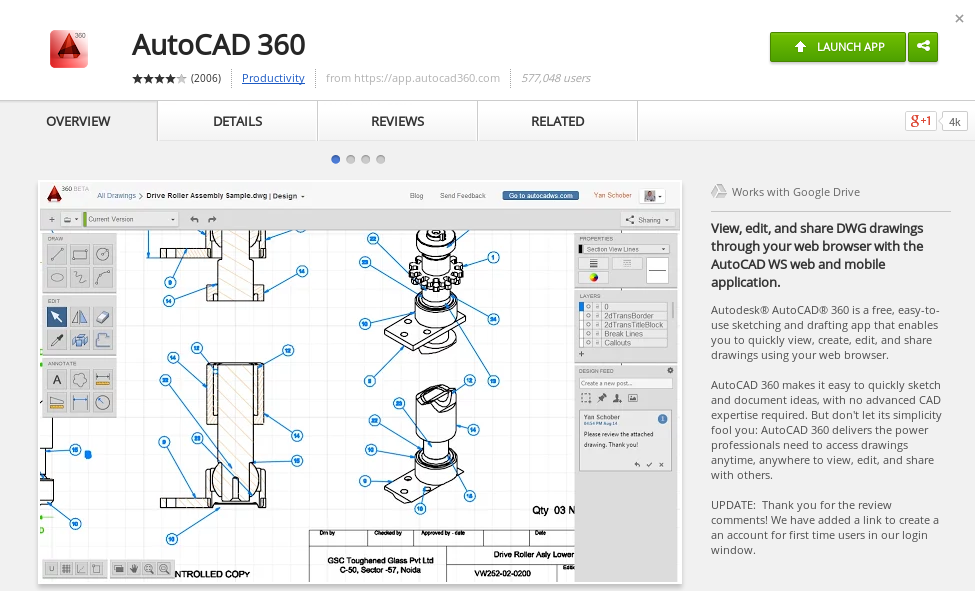Toggle visibility of 2dTransBorder layer
Image resolution: width=975 pixels, height=591 pixels.
pyautogui.click(x=588, y=316)
